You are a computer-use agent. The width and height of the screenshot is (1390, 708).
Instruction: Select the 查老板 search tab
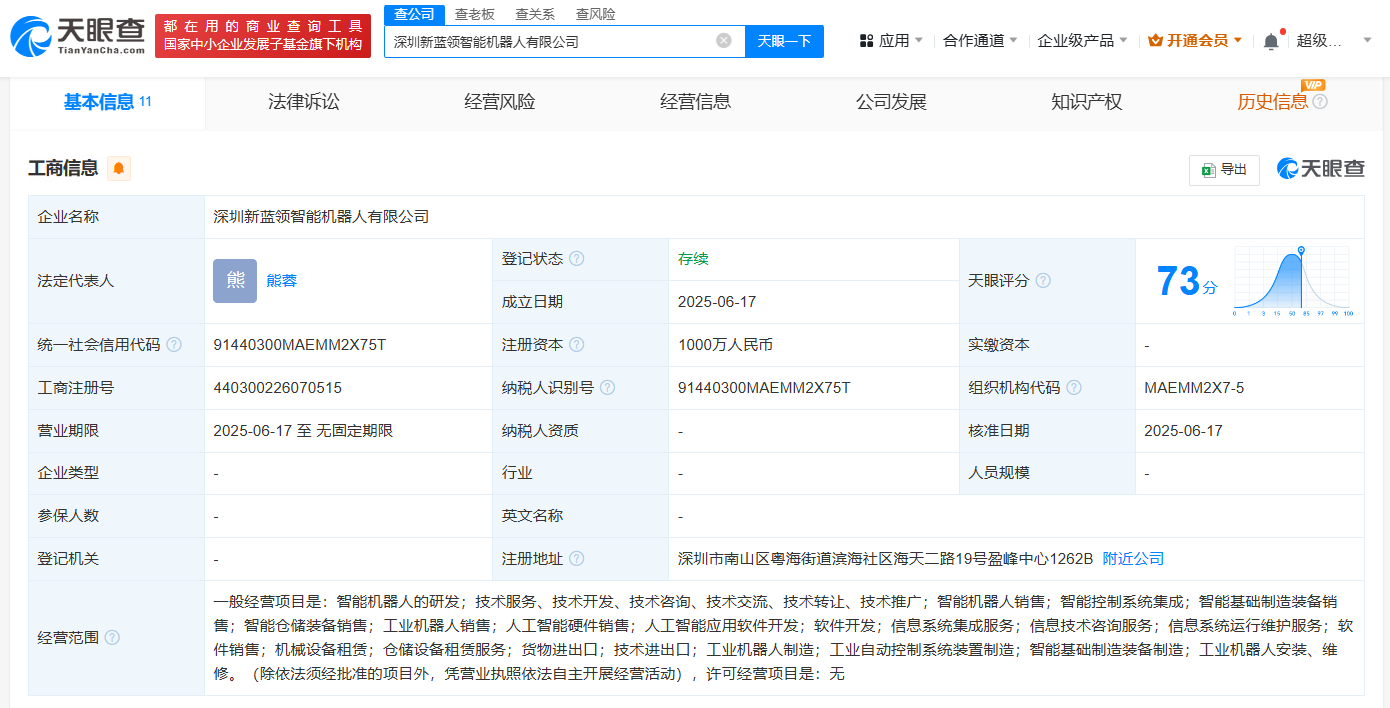(x=474, y=14)
